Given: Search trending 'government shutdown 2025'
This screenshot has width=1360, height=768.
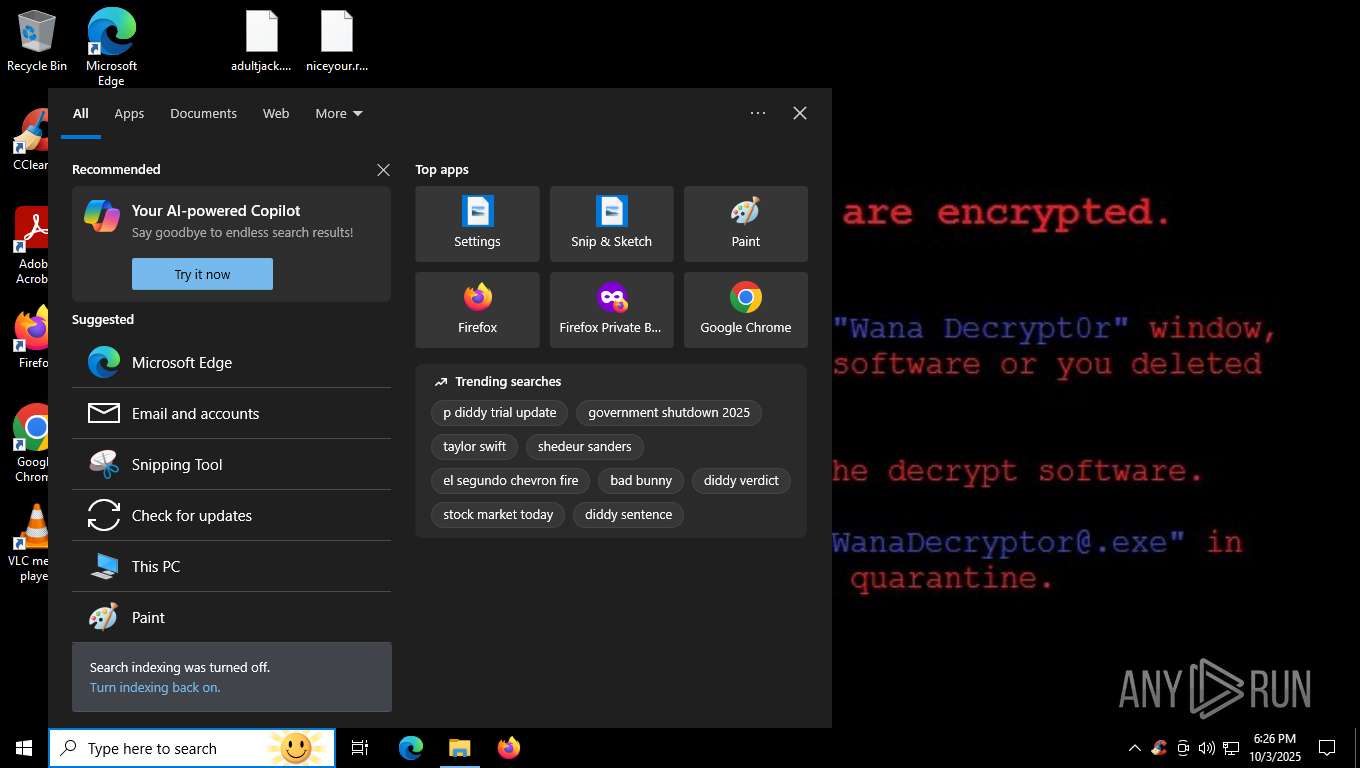Looking at the screenshot, I should click(x=669, y=412).
